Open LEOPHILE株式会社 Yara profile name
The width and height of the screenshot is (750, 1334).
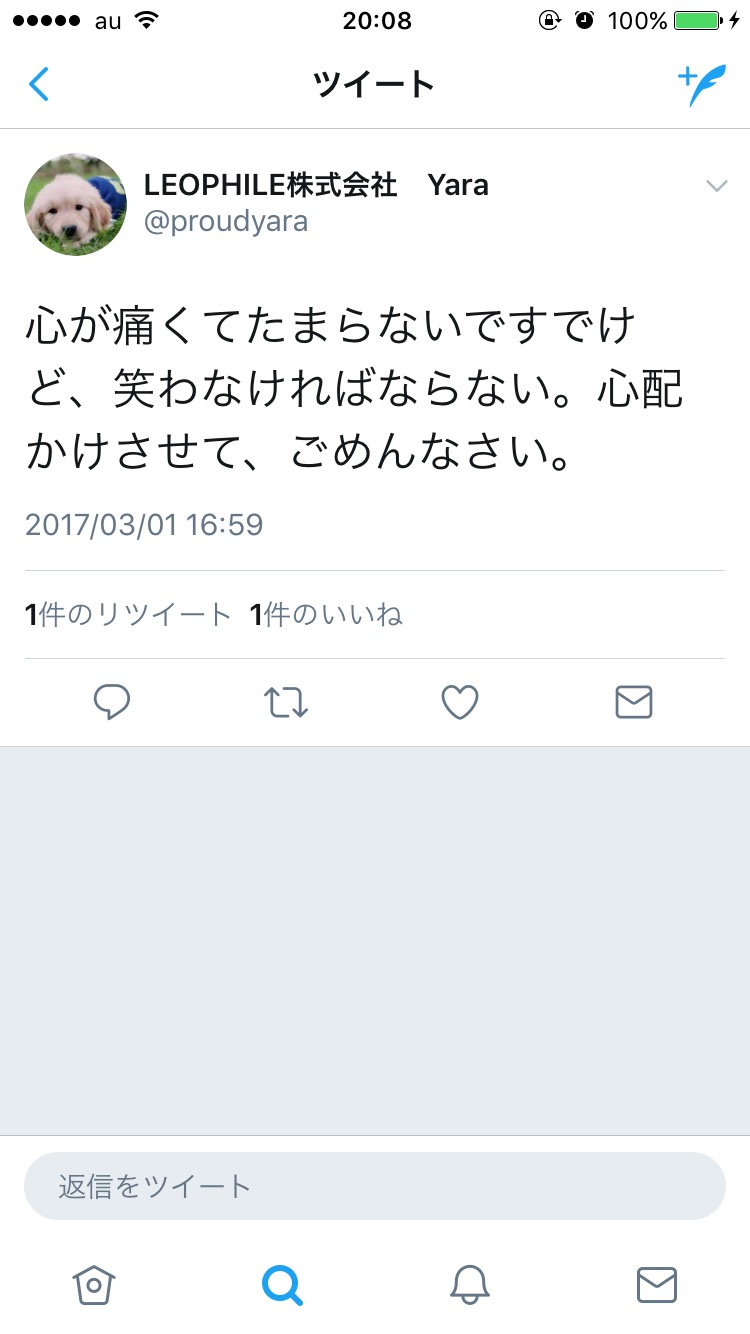pyautogui.click(x=316, y=185)
